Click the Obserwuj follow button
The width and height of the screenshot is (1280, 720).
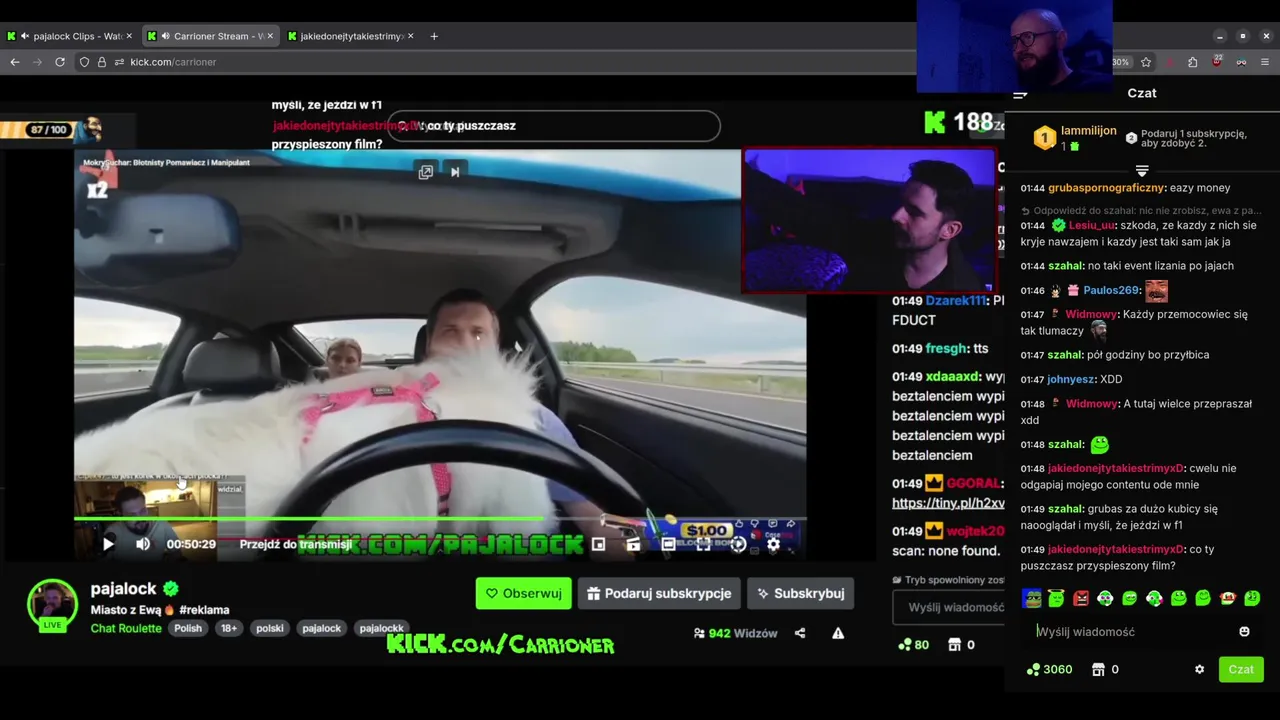(523, 593)
